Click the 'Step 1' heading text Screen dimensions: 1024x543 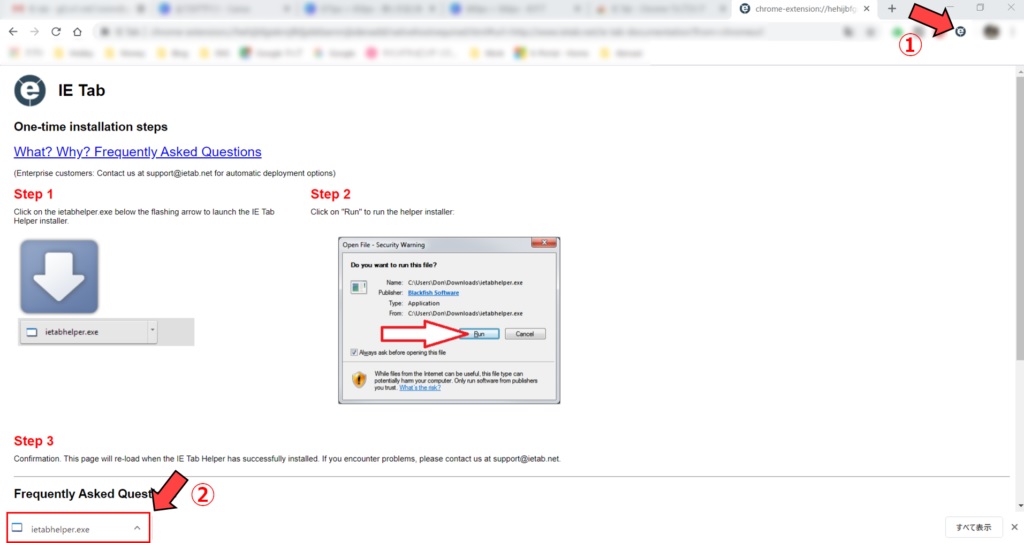point(33,194)
